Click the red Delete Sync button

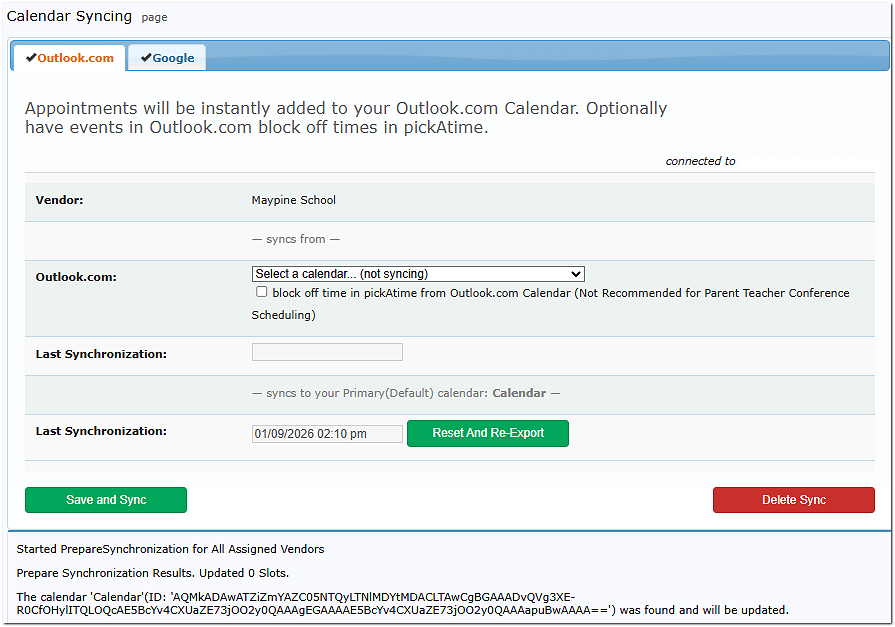[793, 500]
